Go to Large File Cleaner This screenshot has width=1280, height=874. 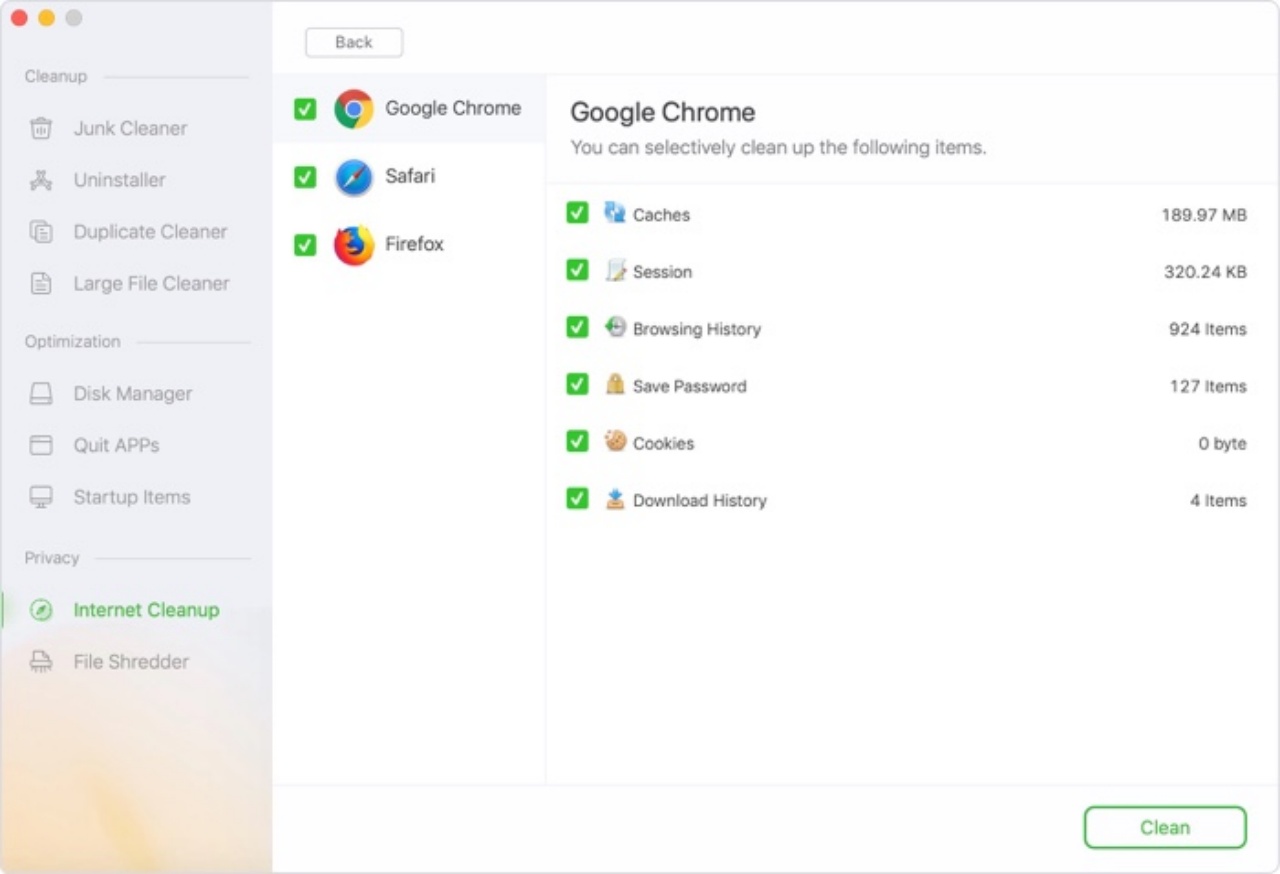(151, 284)
